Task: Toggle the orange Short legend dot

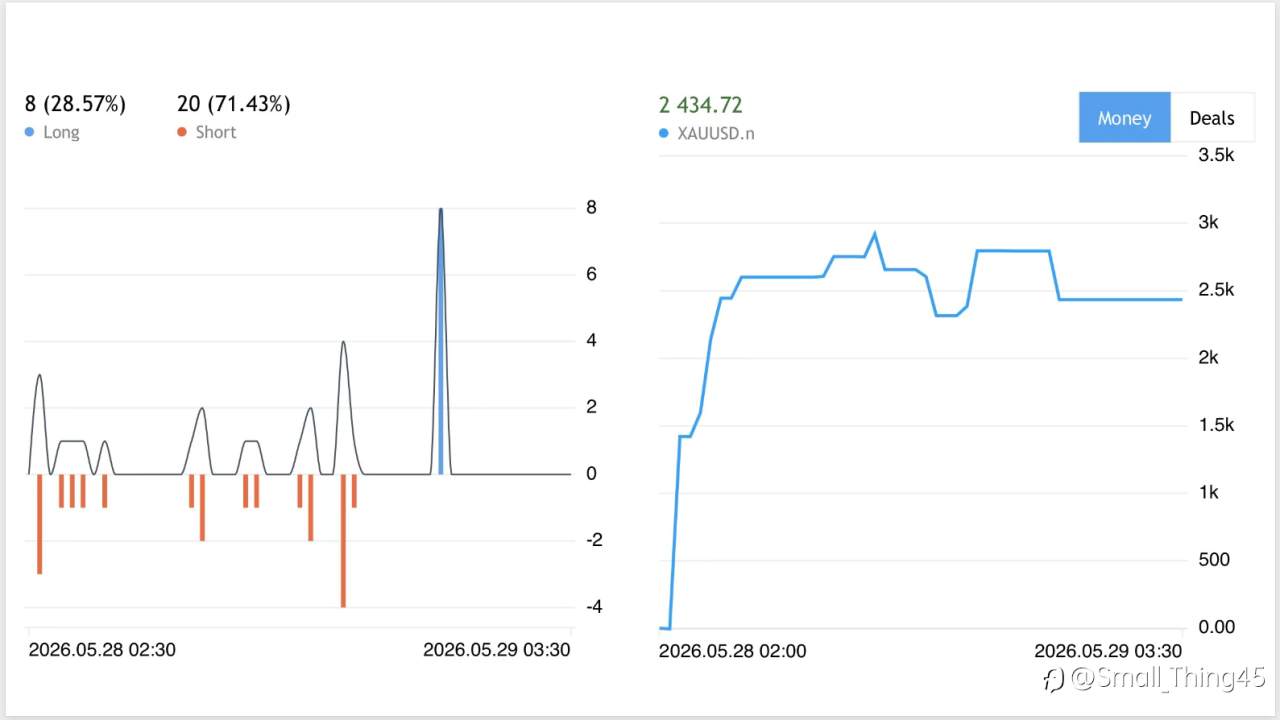Action: pos(182,132)
